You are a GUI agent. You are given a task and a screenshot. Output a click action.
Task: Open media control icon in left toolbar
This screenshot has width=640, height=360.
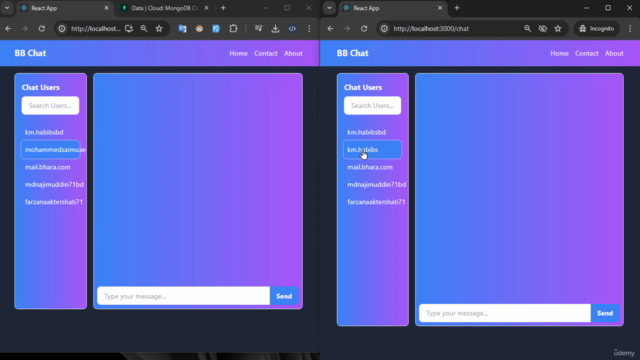click(258, 29)
